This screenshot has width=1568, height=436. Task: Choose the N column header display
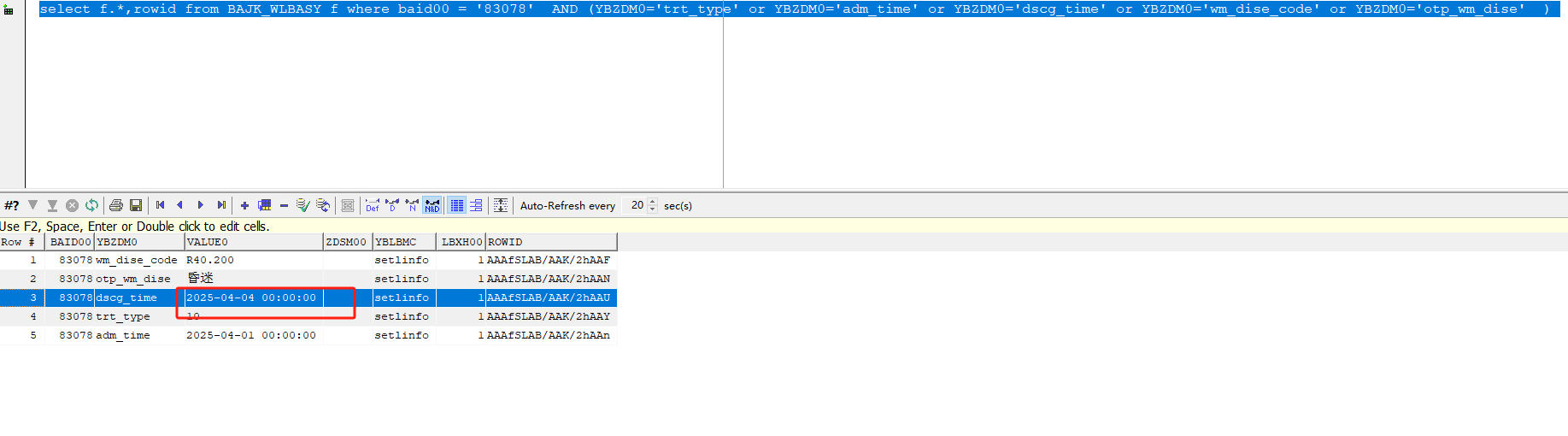coord(412,205)
